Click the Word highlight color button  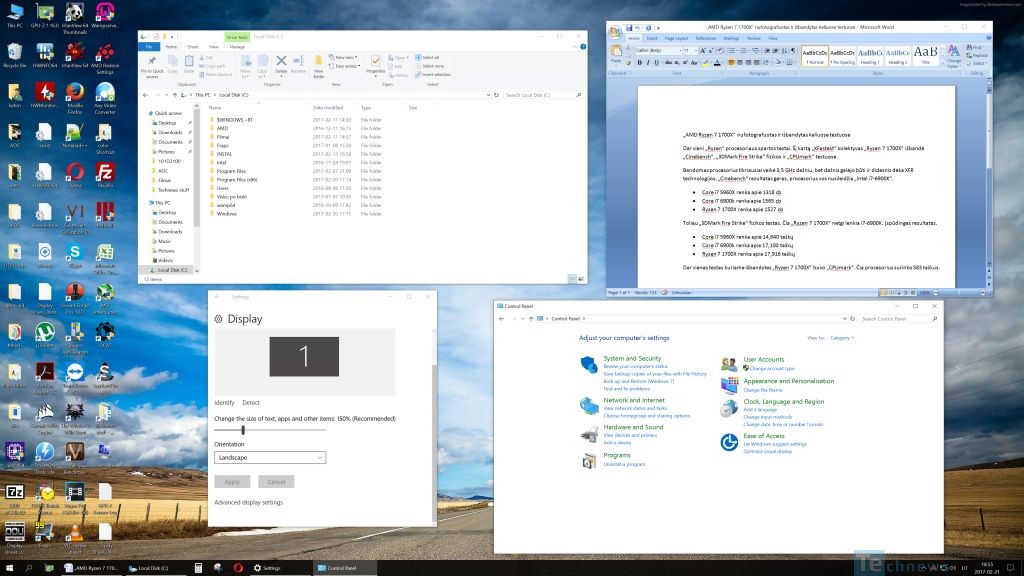(706, 63)
